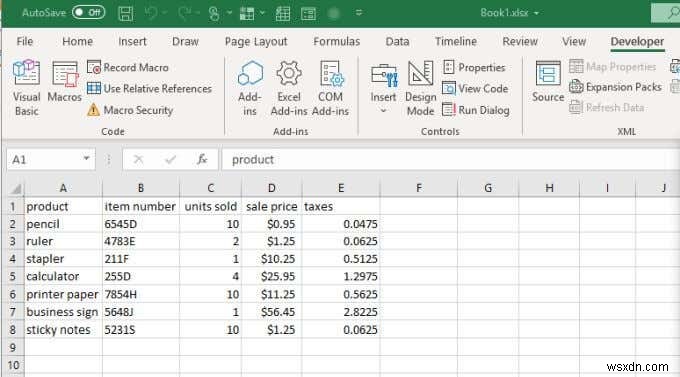The image size is (680, 377).
Task: Click the Select All corner triangle
Action: coord(15,188)
